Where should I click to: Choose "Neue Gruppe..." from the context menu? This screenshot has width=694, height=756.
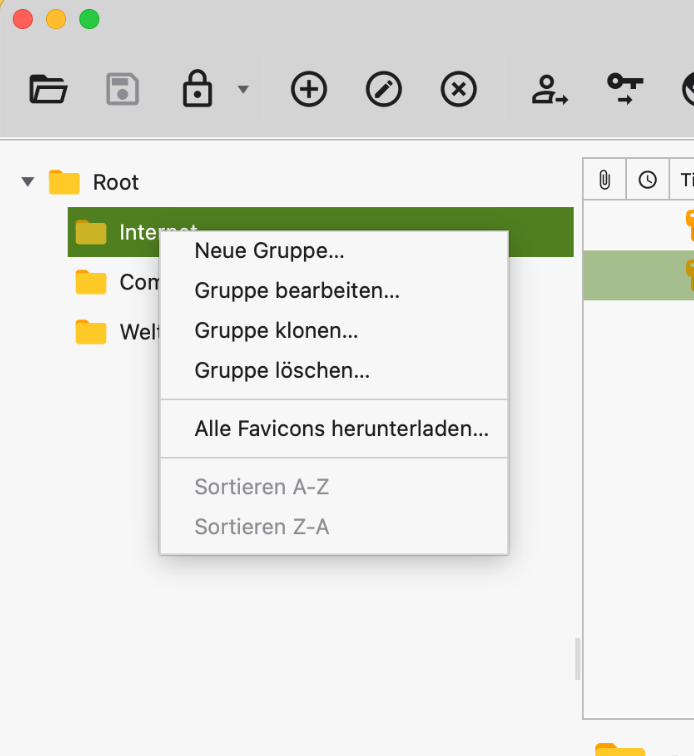(269, 251)
